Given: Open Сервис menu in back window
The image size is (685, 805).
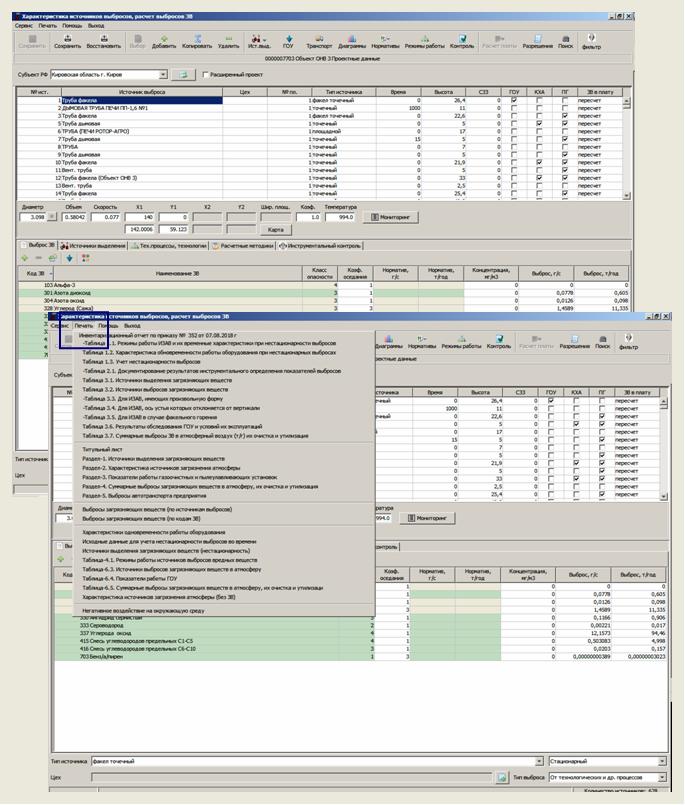Looking at the screenshot, I should 24,26.
